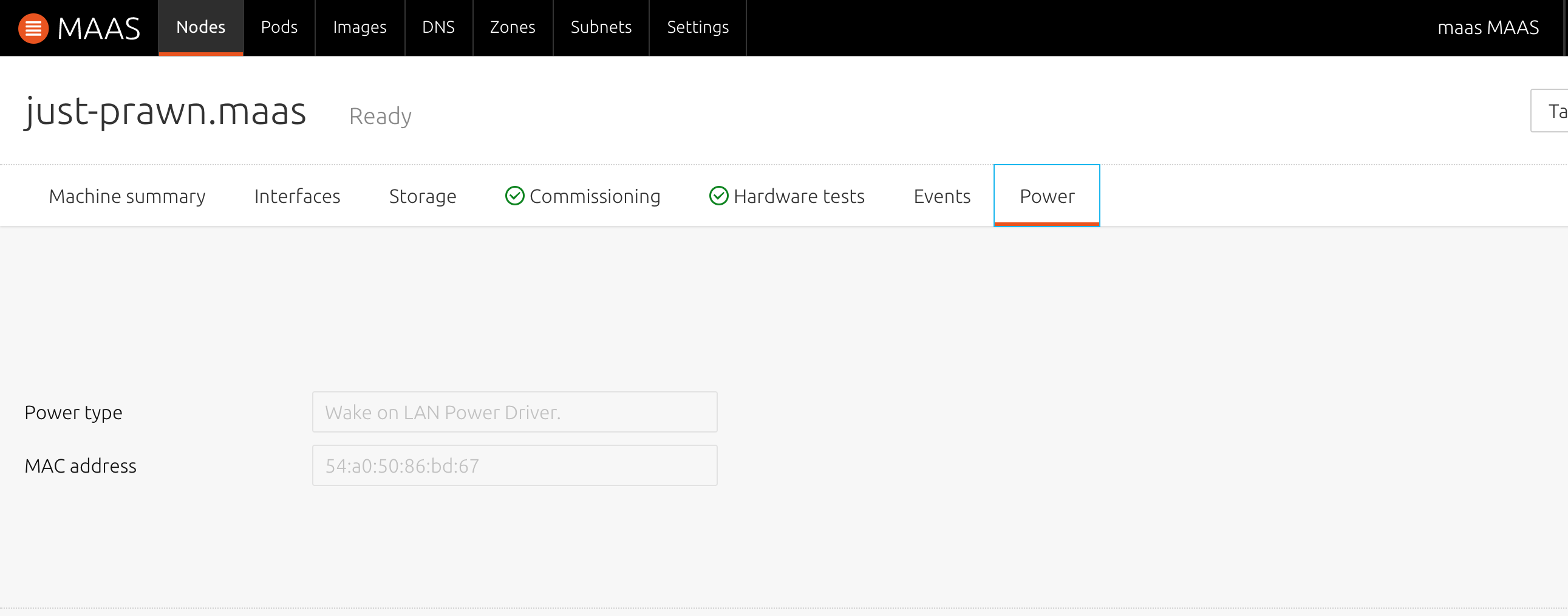Open the Zones page

coord(513,27)
